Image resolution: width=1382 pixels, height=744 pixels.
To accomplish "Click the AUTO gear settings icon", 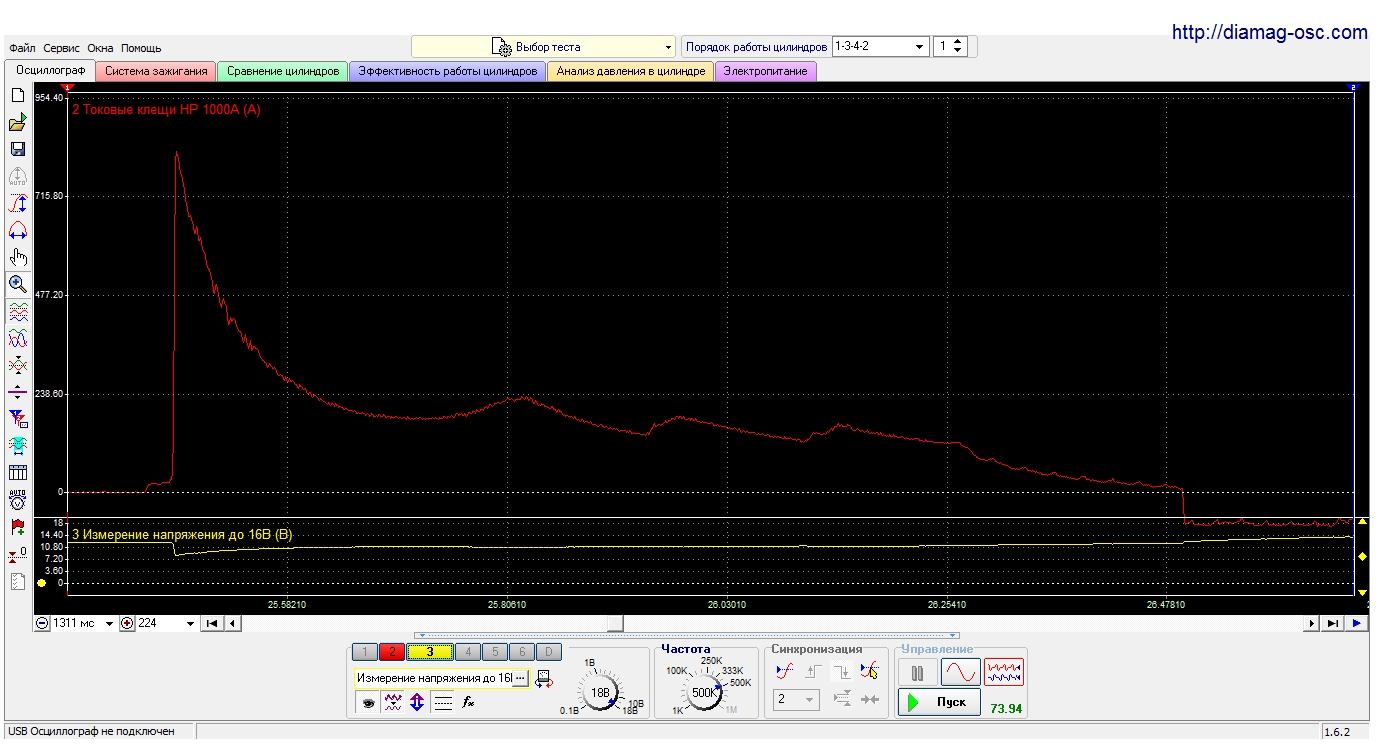I will coord(17,499).
